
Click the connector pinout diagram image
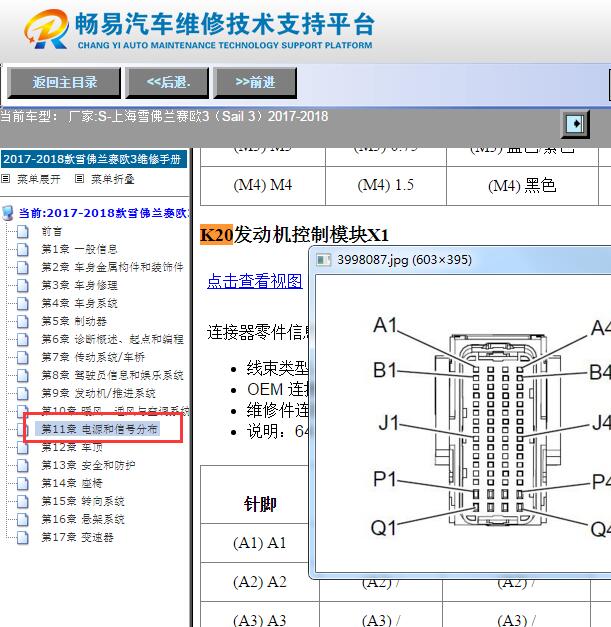(x=463, y=424)
